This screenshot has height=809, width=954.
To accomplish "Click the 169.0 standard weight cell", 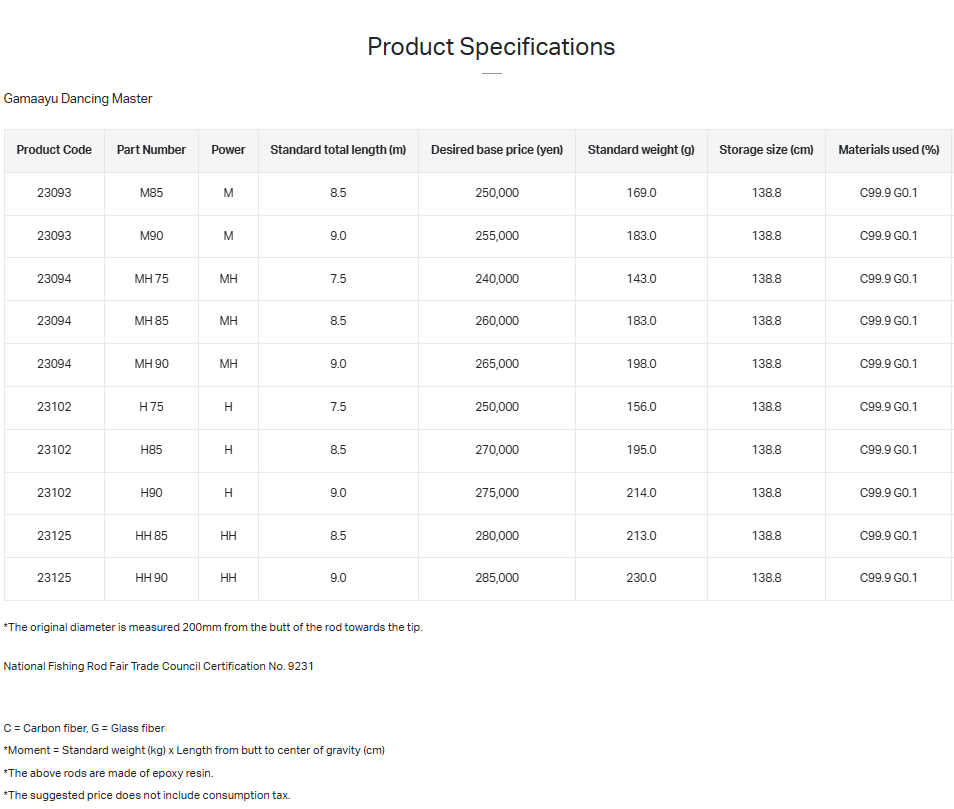I will (x=641, y=193).
